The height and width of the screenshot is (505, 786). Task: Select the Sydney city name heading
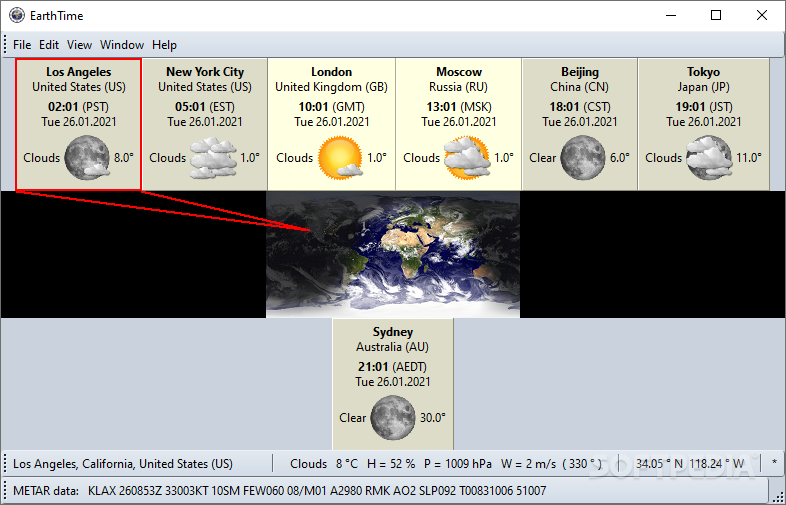(393, 332)
